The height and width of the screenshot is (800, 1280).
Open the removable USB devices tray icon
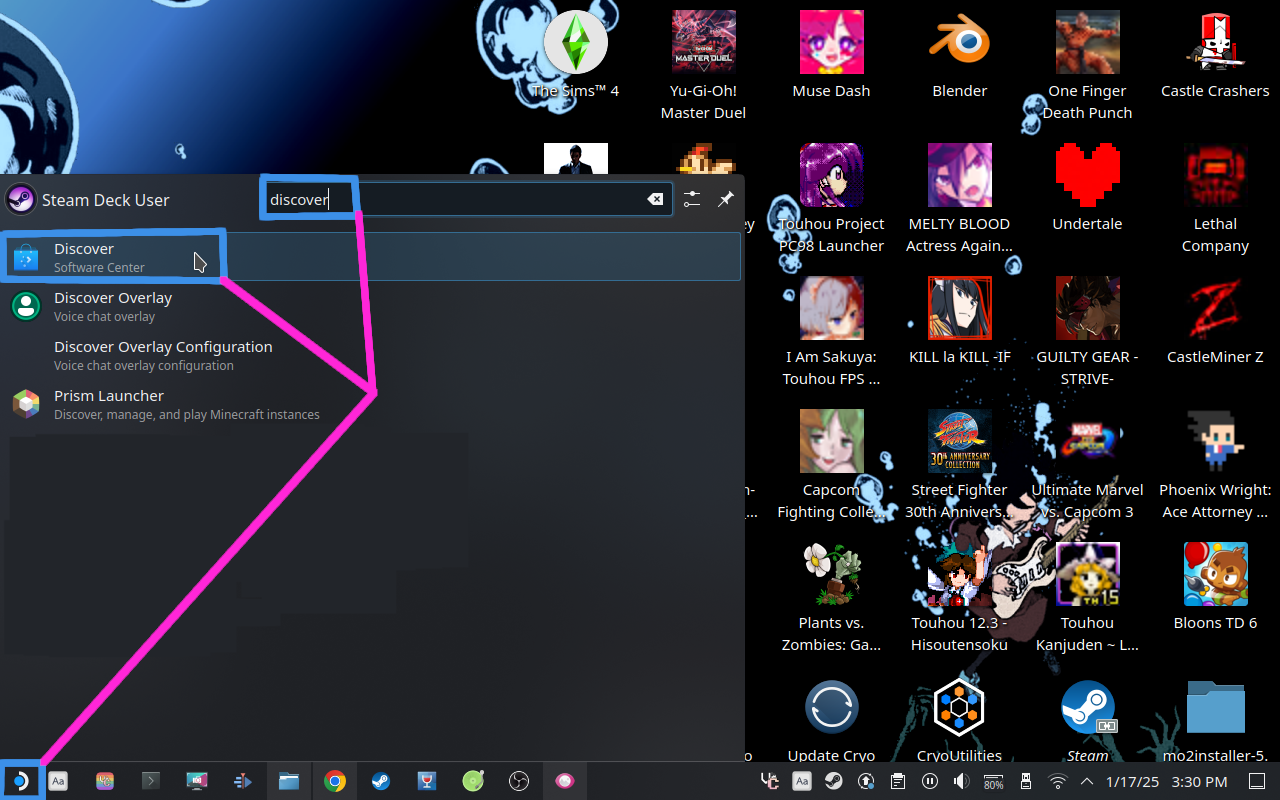click(x=1025, y=781)
